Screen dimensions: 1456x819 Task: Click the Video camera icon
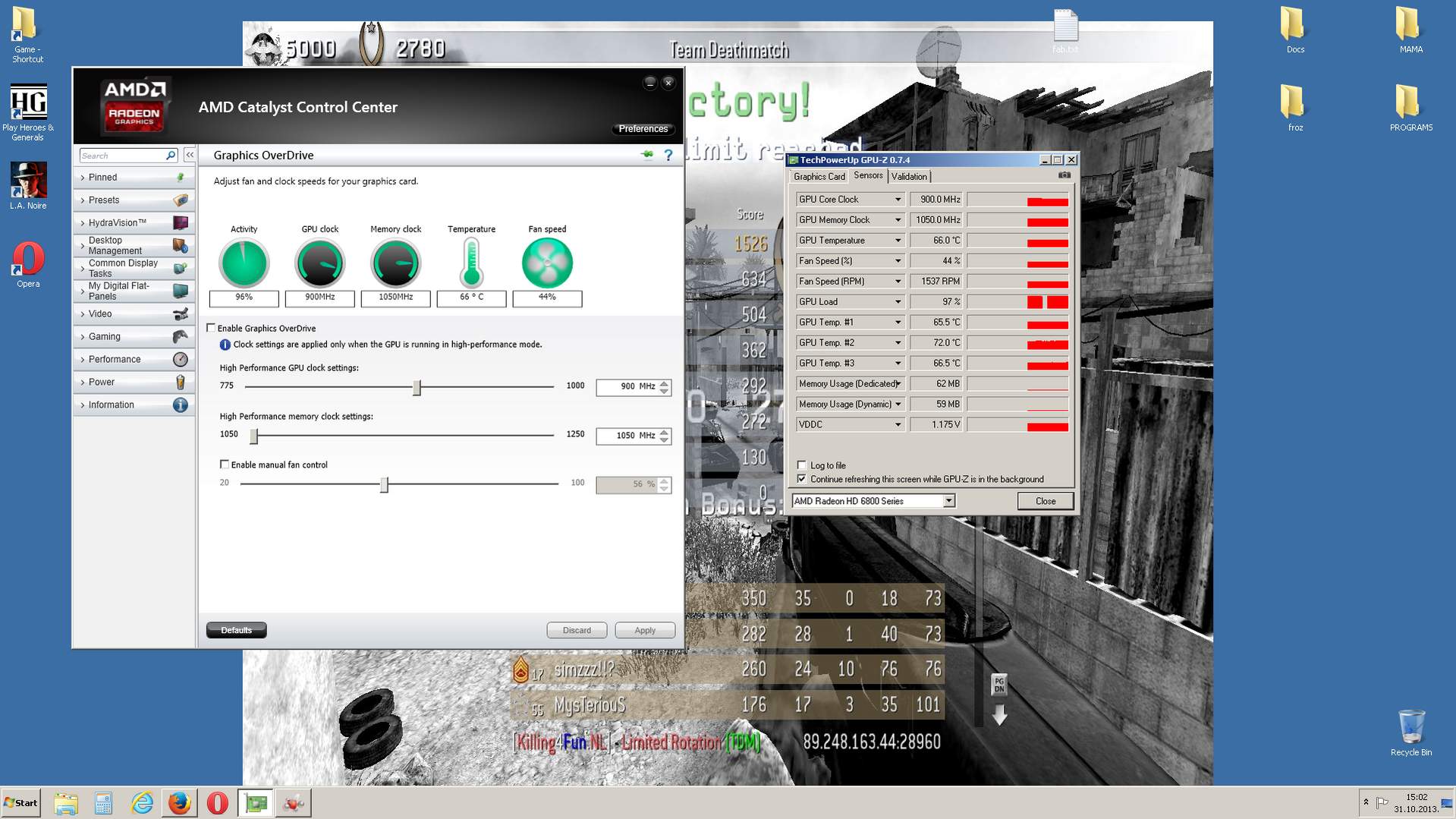point(181,314)
